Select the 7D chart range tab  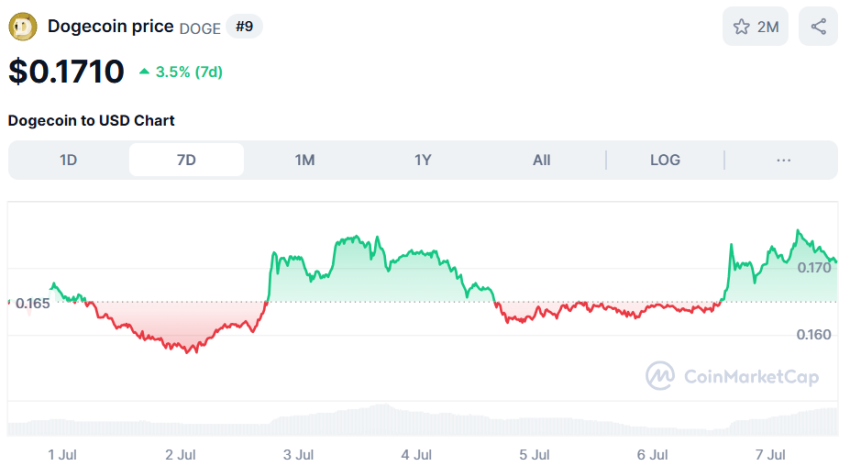[x=186, y=160]
